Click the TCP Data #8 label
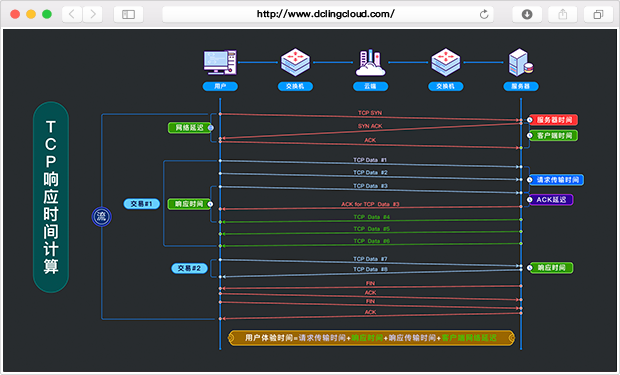The height and width of the screenshot is (375, 620). pyautogui.click(x=370, y=269)
